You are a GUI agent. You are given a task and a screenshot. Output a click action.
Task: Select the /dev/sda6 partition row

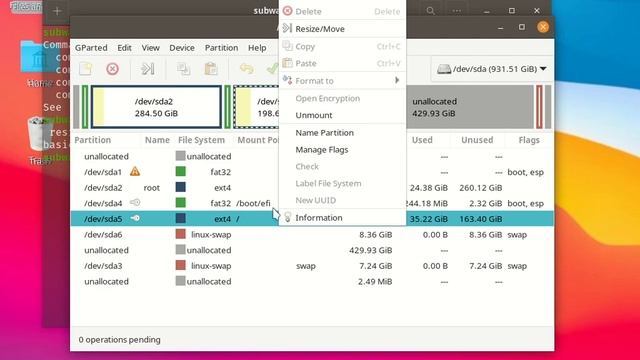[312, 234]
